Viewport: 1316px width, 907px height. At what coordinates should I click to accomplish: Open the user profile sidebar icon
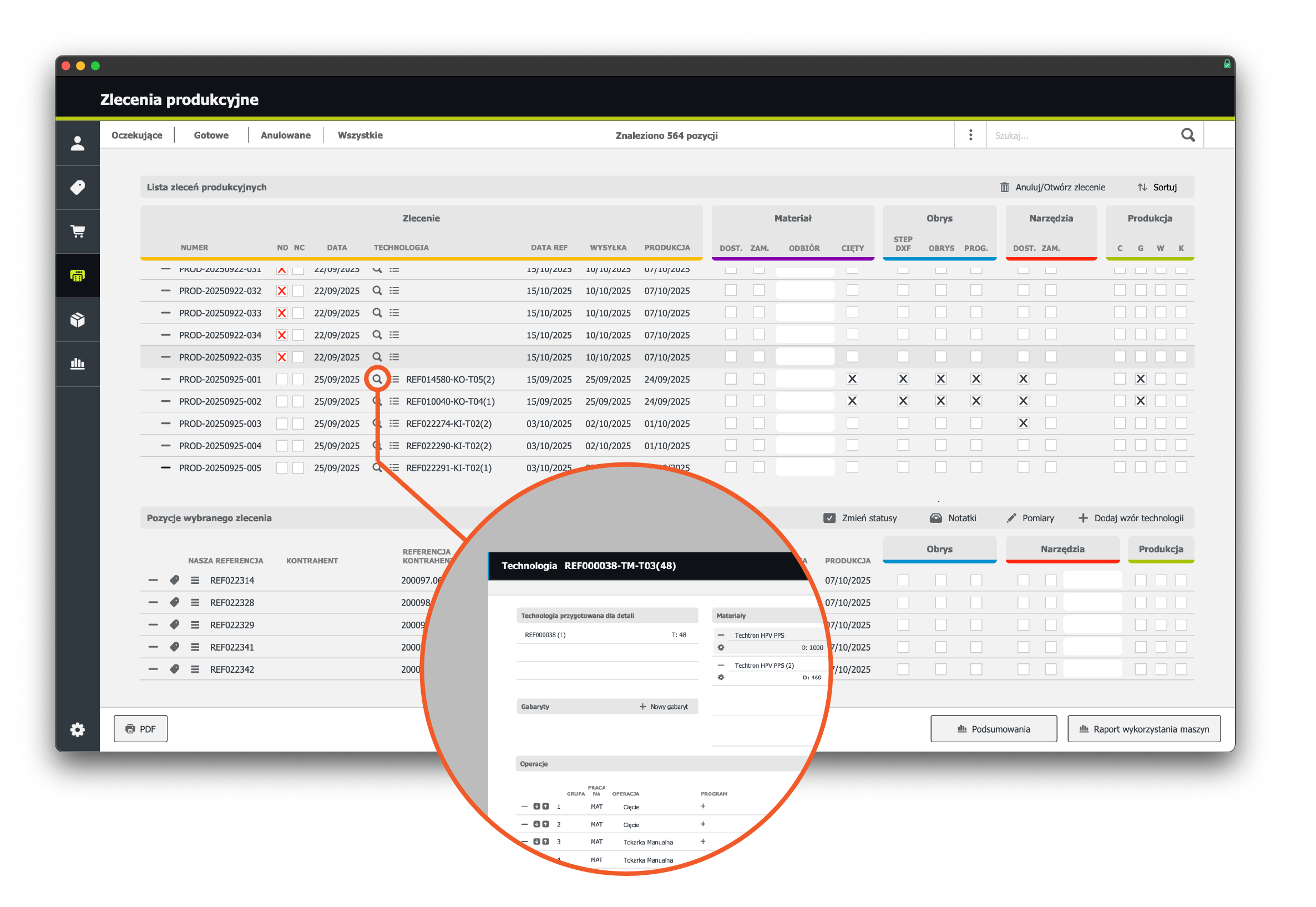(78, 143)
